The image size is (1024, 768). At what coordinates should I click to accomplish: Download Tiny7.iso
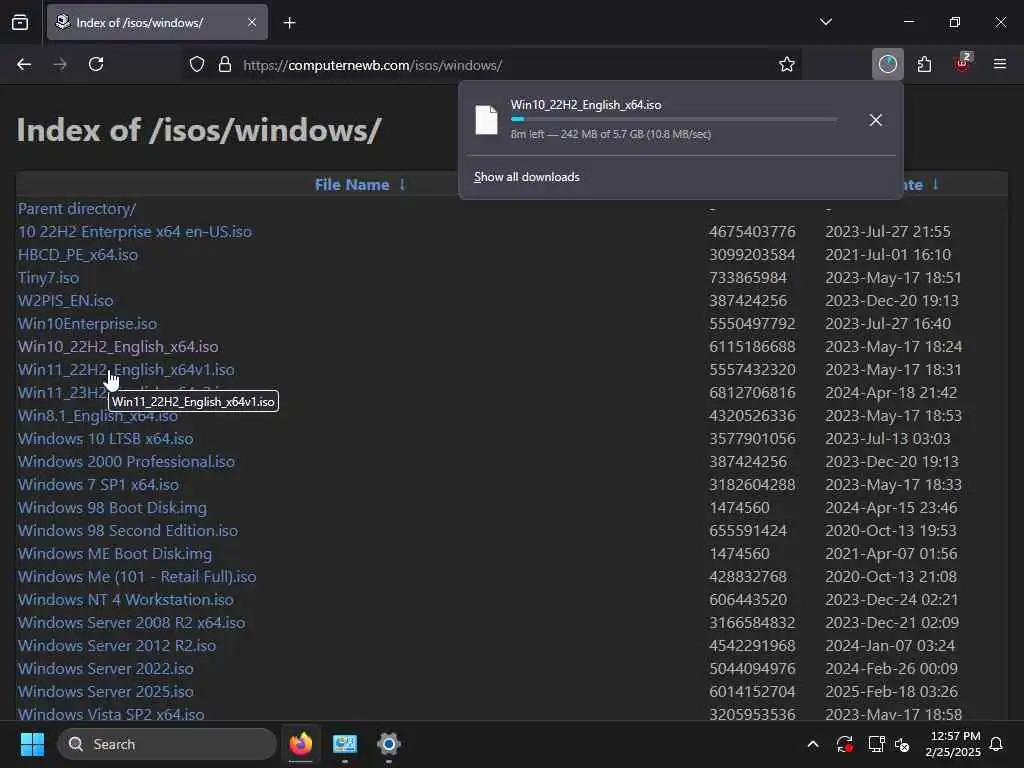(48, 278)
